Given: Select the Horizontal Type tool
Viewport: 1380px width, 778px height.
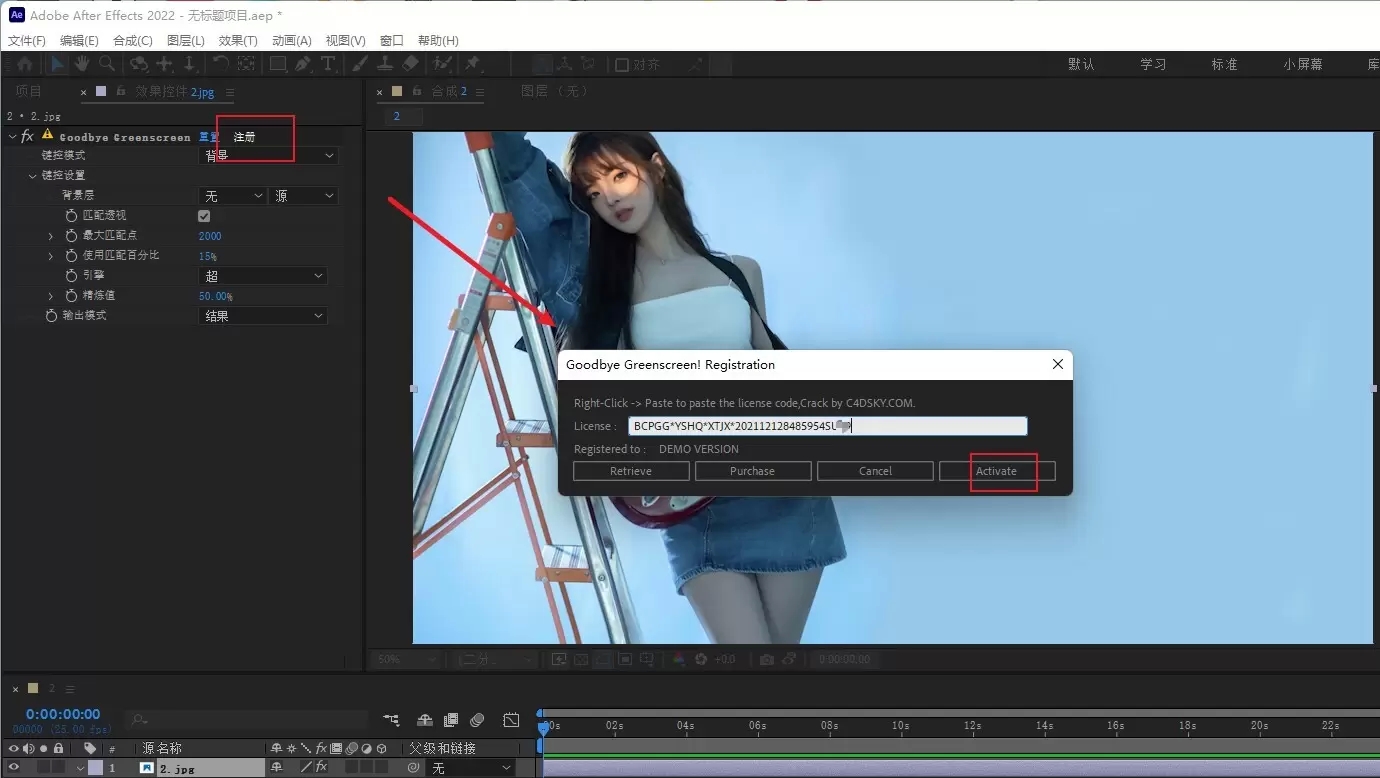Looking at the screenshot, I should point(328,63).
